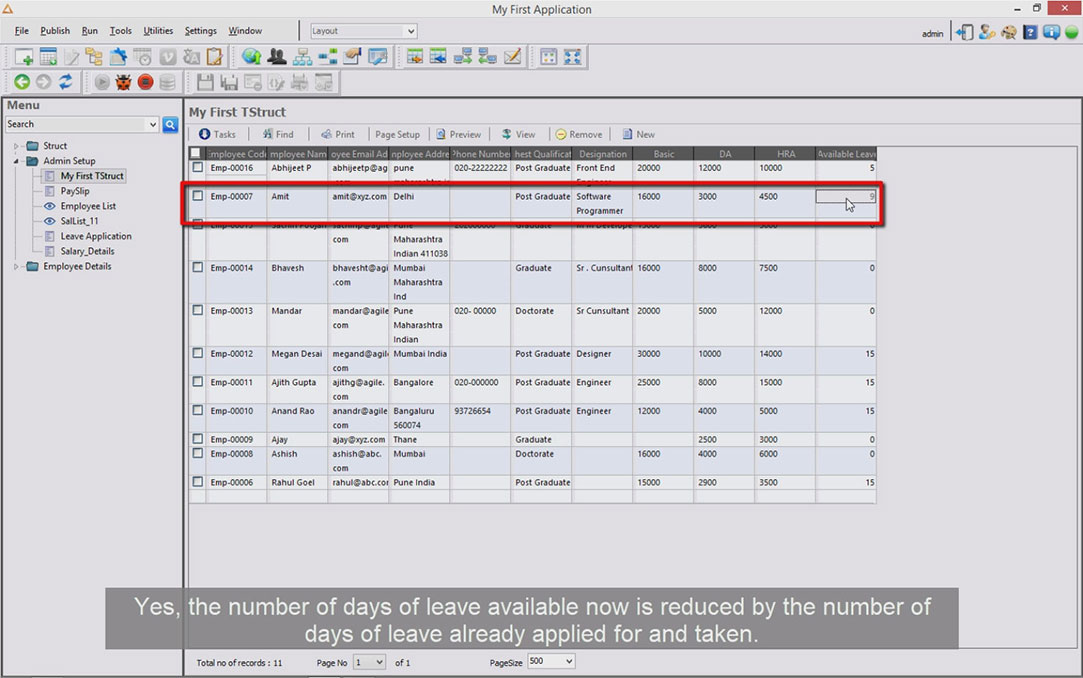Collapse the Admin Setup folder
1083x678 pixels.
point(16,161)
